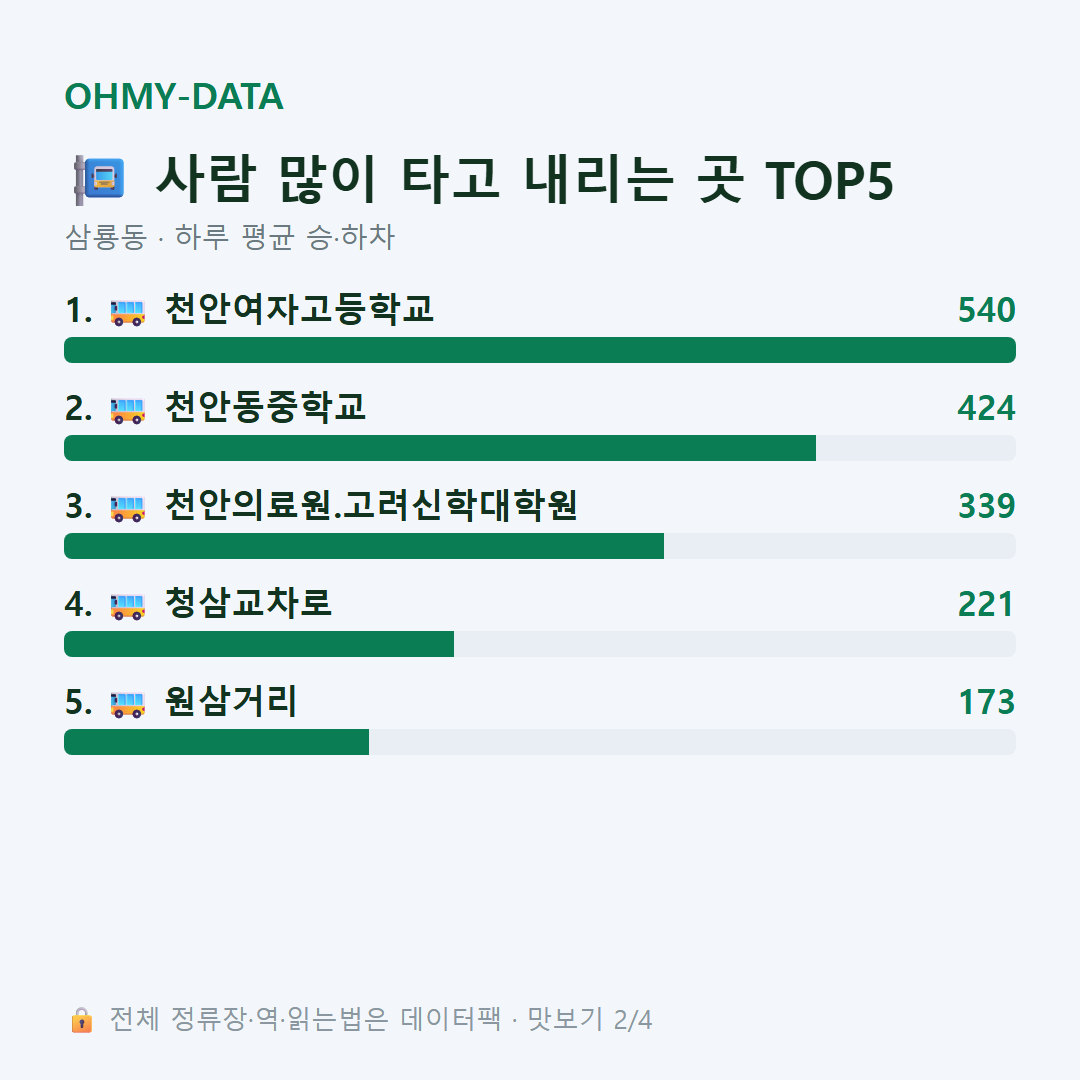
Task: Click bus icon next to 천안여자고등학교
Action: point(127,312)
